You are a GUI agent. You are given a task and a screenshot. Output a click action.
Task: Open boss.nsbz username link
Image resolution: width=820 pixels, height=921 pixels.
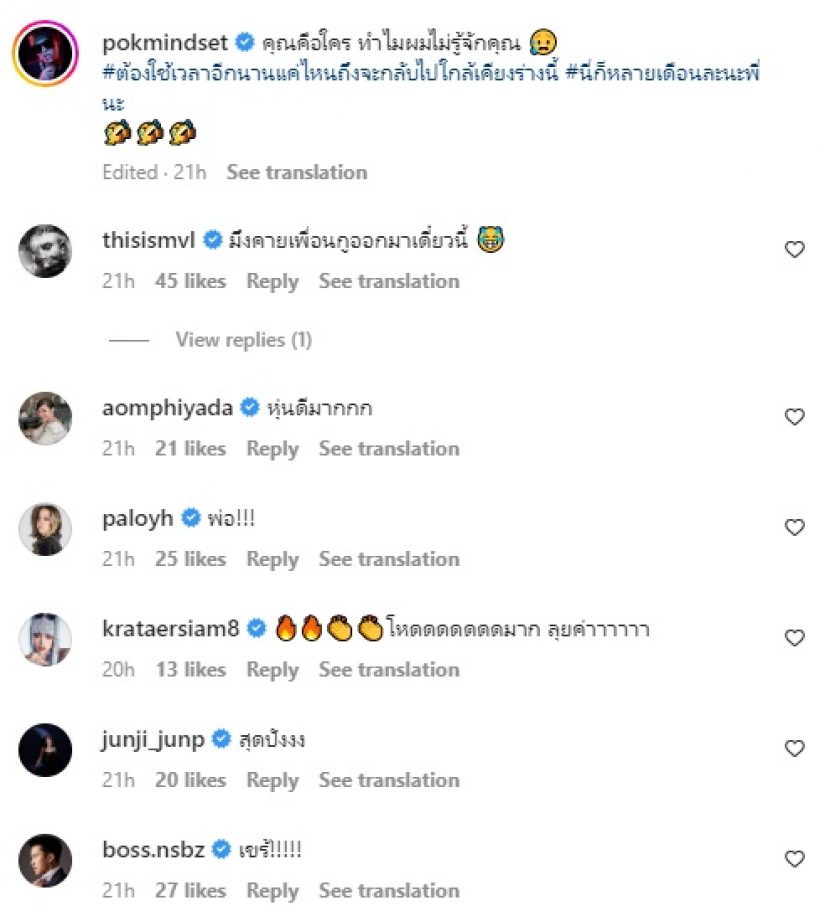click(x=153, y=850)
